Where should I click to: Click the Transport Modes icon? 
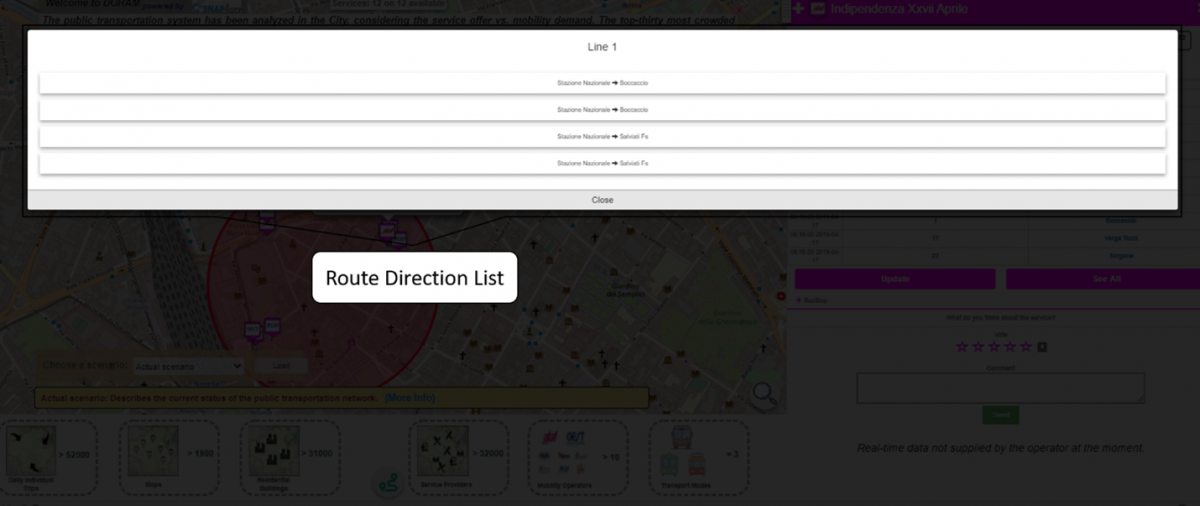tap(683, 455)
